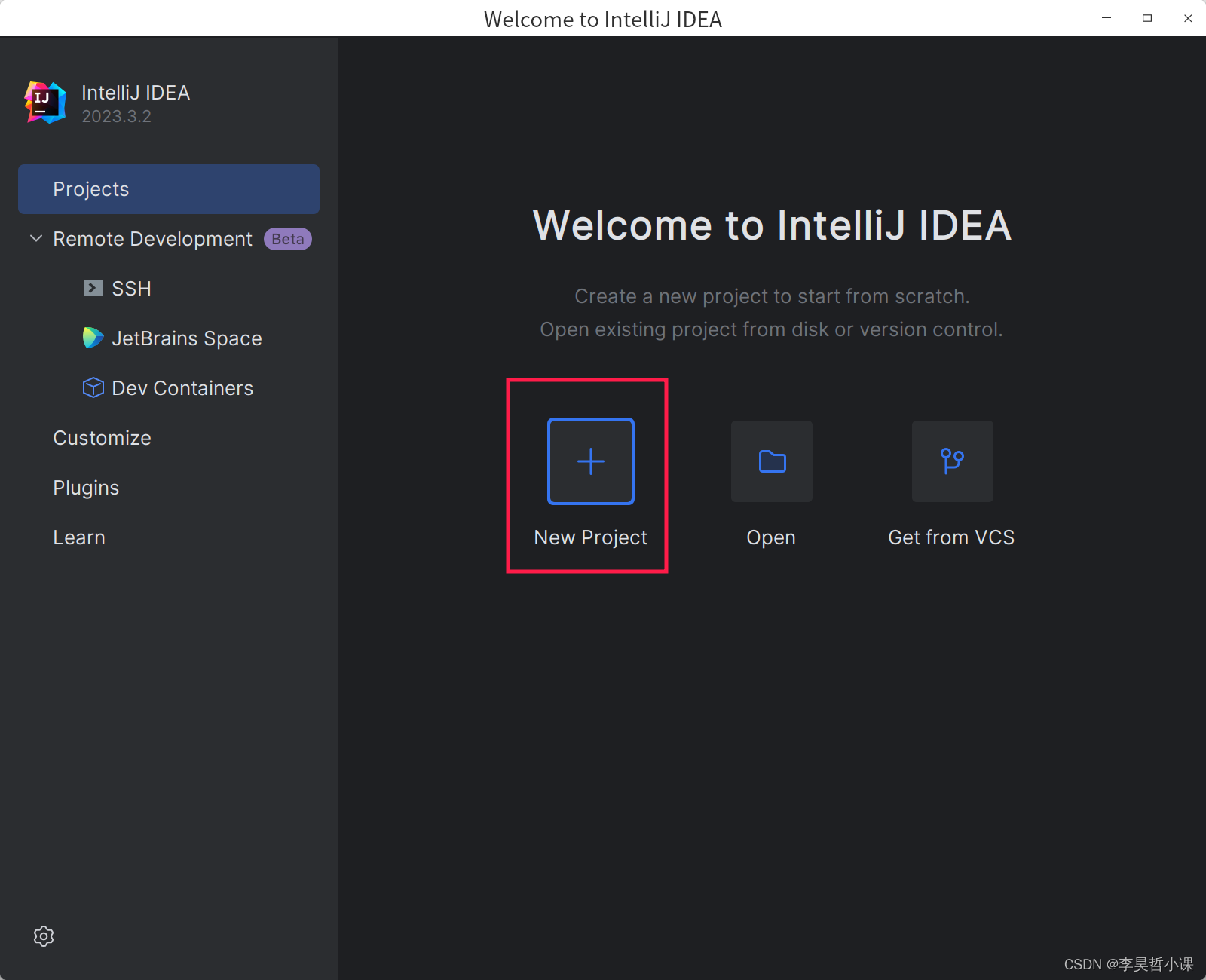Minimize the welcome window
Viewport: 1206px width, 980px height.
[x=1107, y=18]
